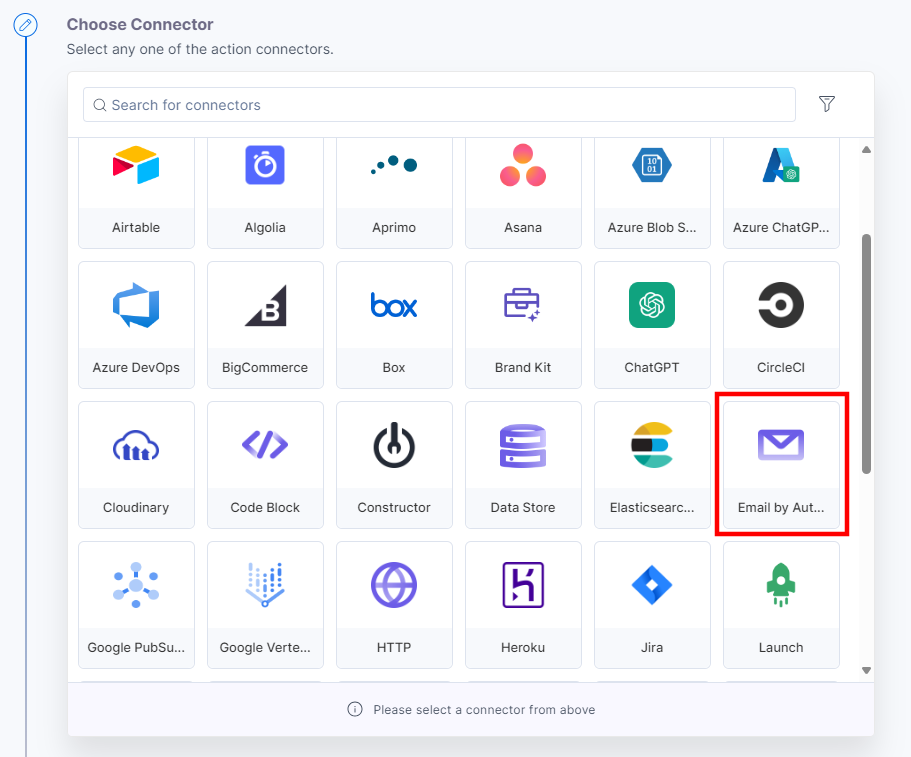Choose the Jira connector icon
This screenshot has height=757, width=911.
pos(652,585)
